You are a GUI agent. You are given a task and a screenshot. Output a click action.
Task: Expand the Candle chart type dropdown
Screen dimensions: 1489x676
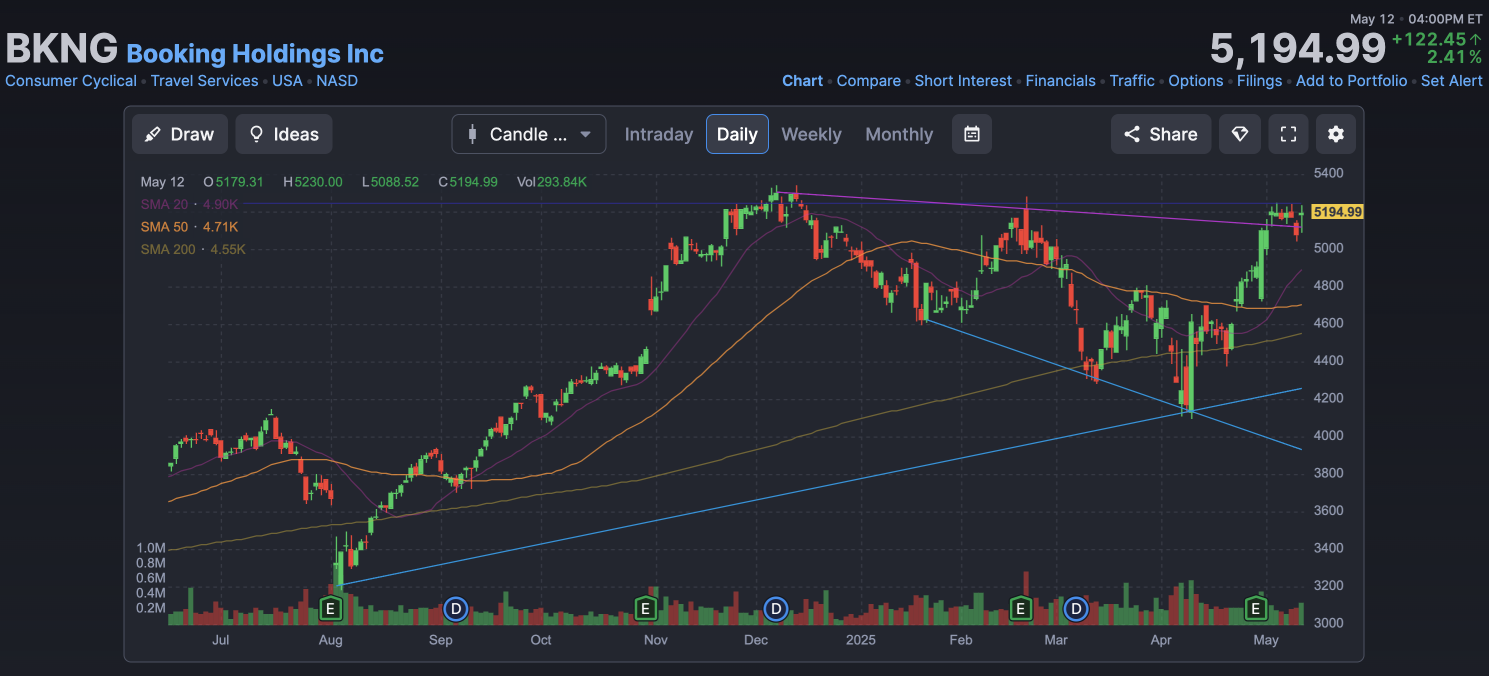529,134
